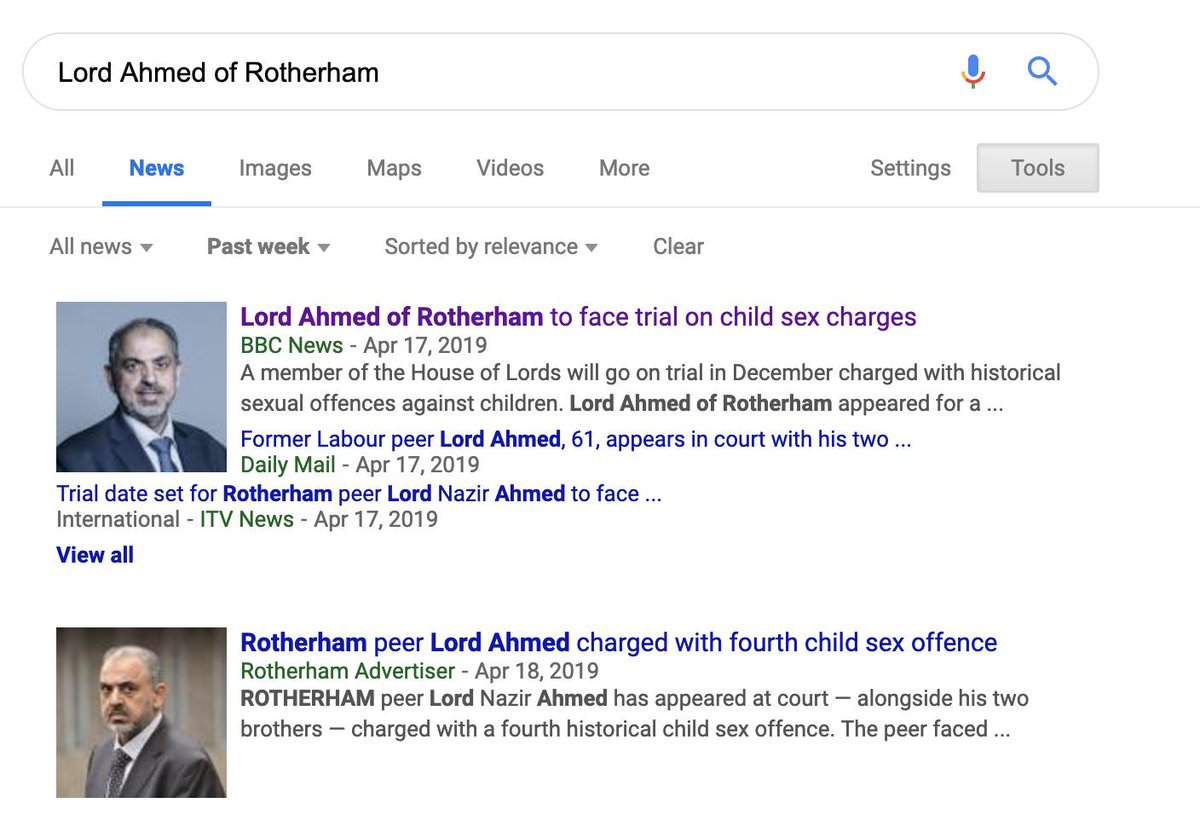The width and height of the screenshot is (1200, 832).
Task: Click the snippet starting 'ROTHERHAM peer Lord Nazir'
Action: pyautogui.click(x=635, y=713)
